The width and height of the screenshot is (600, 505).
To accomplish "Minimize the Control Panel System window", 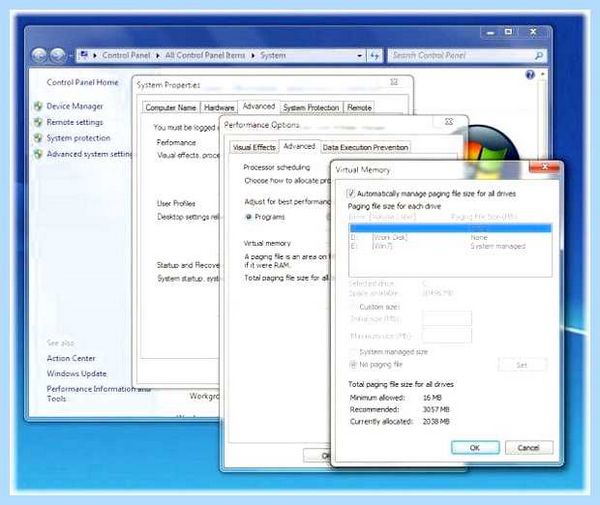I will tap(490, 33).
